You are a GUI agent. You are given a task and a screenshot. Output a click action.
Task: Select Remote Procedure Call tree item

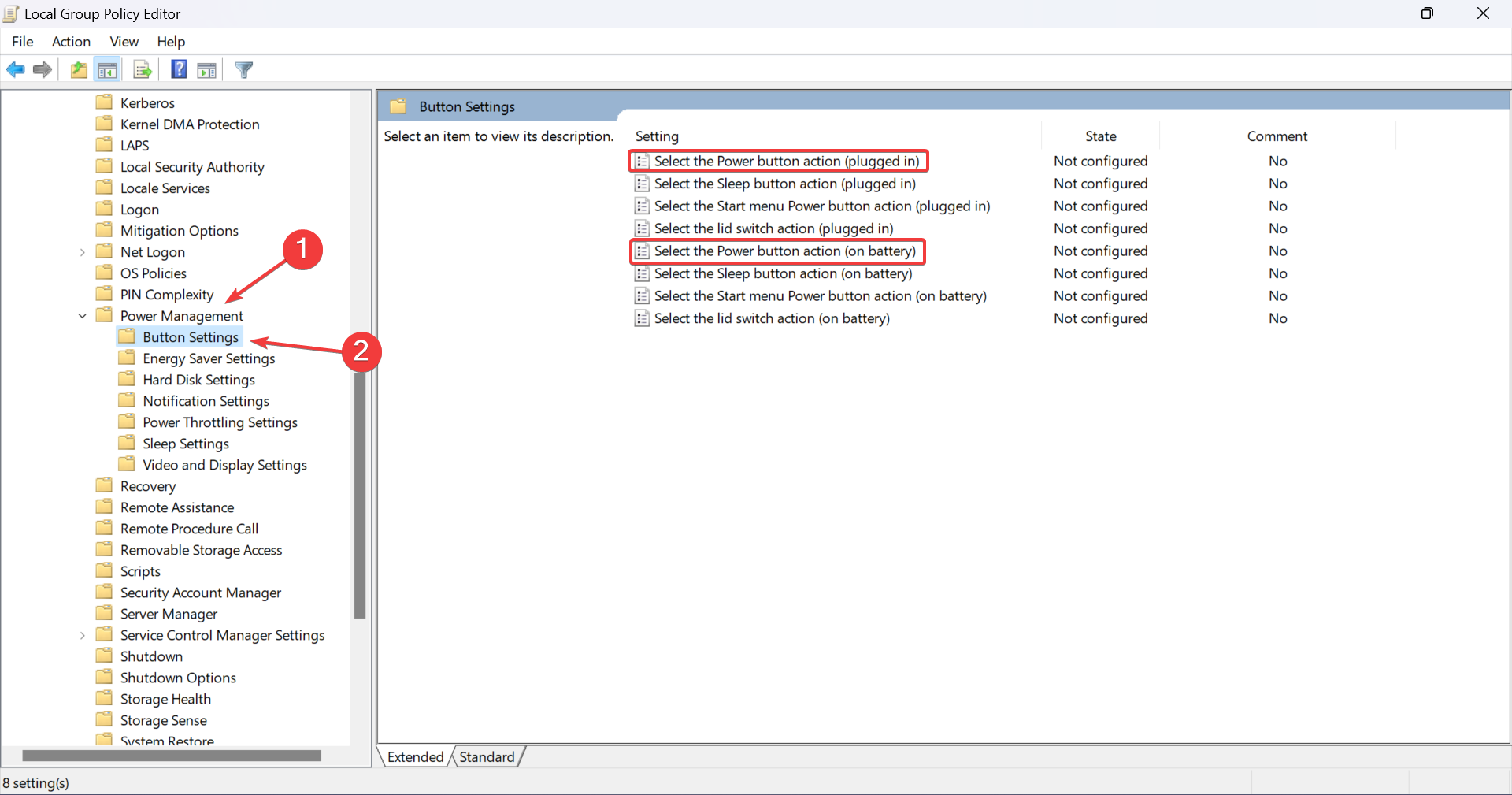tap(189, 528)
